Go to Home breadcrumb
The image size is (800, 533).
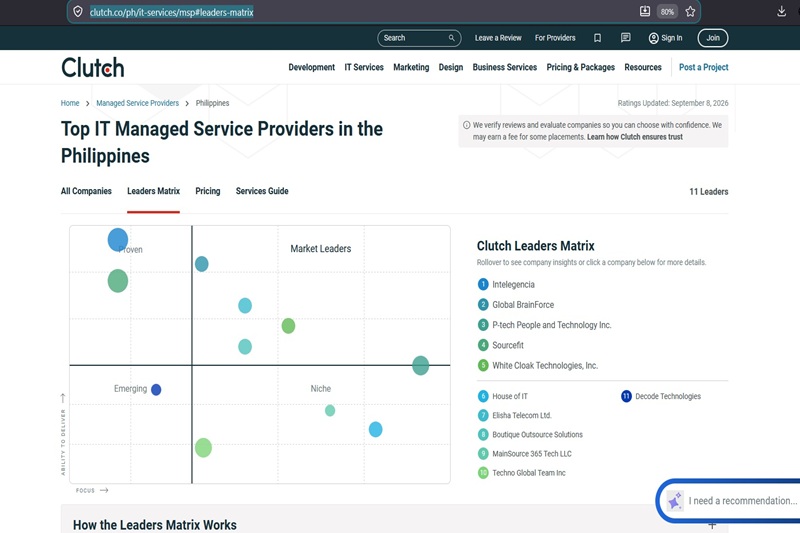[70, 103]
